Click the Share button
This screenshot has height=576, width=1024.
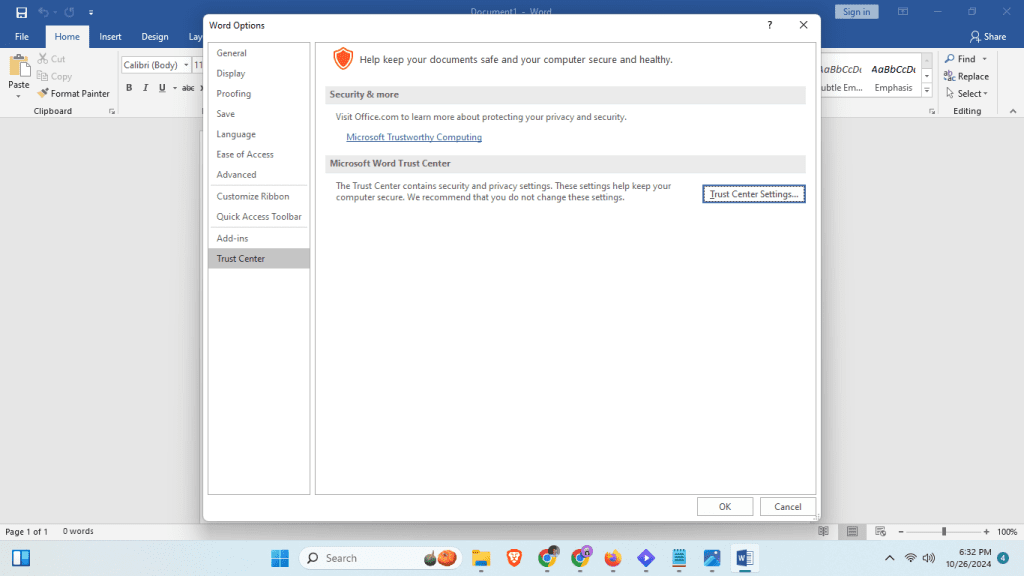[987, 37]
